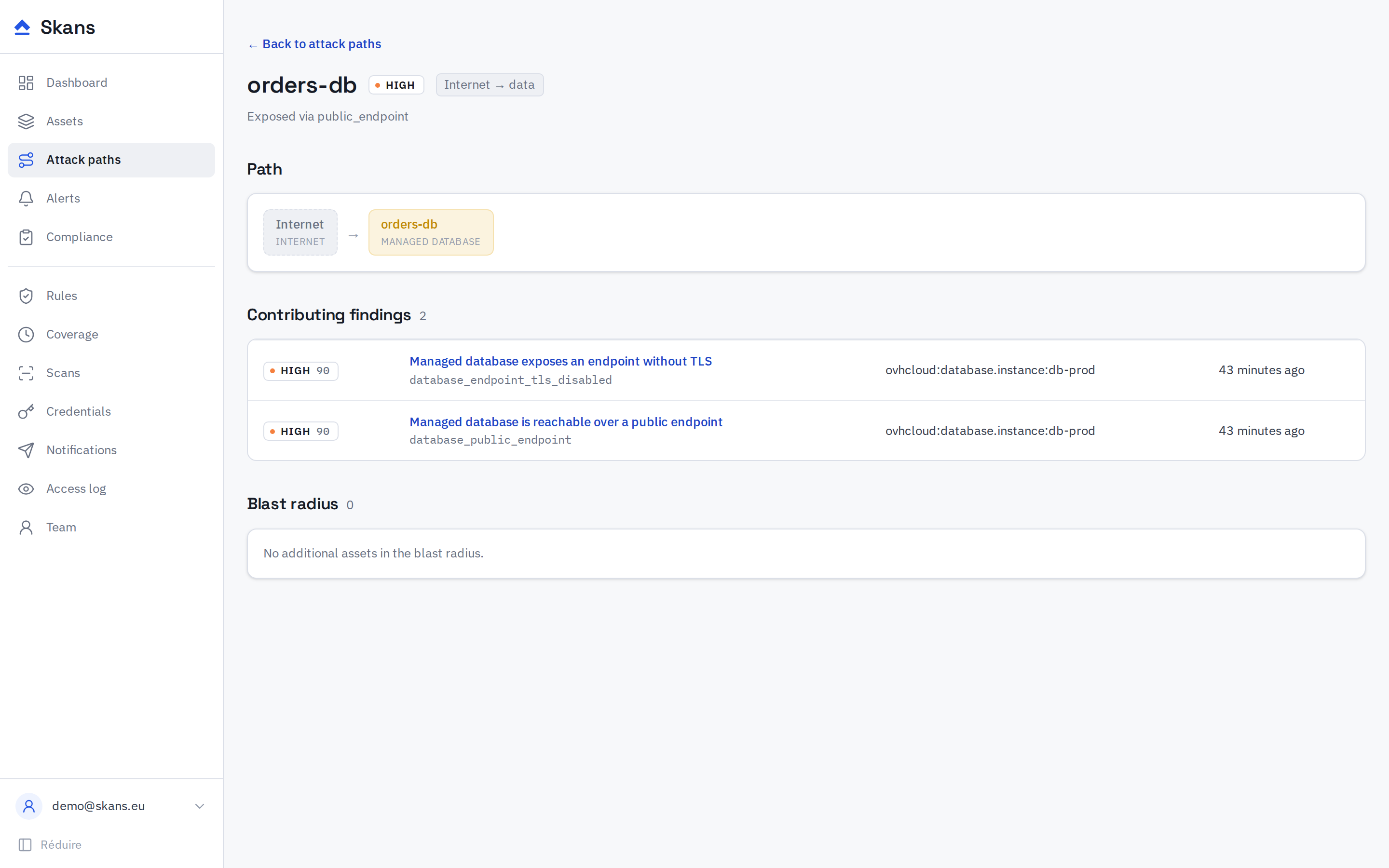Open the Dashboard grid icon
The height and width of the screenshot is (868, 1389).
(26, 82)
